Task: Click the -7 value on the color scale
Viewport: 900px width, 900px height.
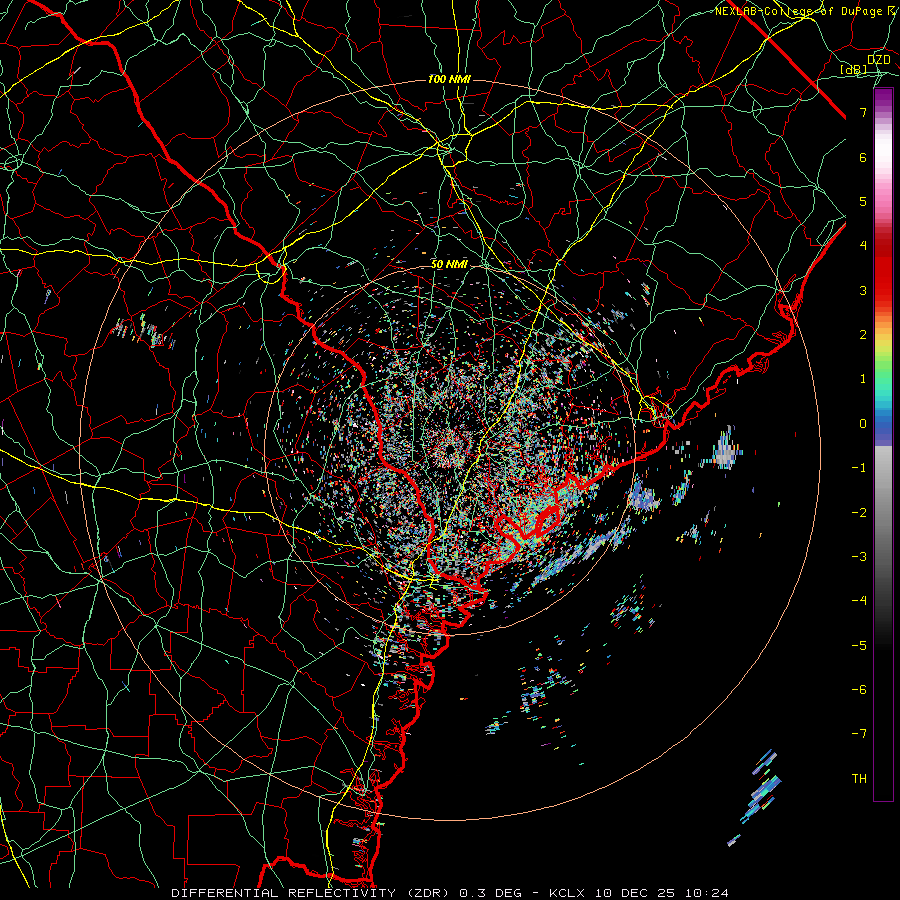Action: pyautogui.click(x=859, y=734)
